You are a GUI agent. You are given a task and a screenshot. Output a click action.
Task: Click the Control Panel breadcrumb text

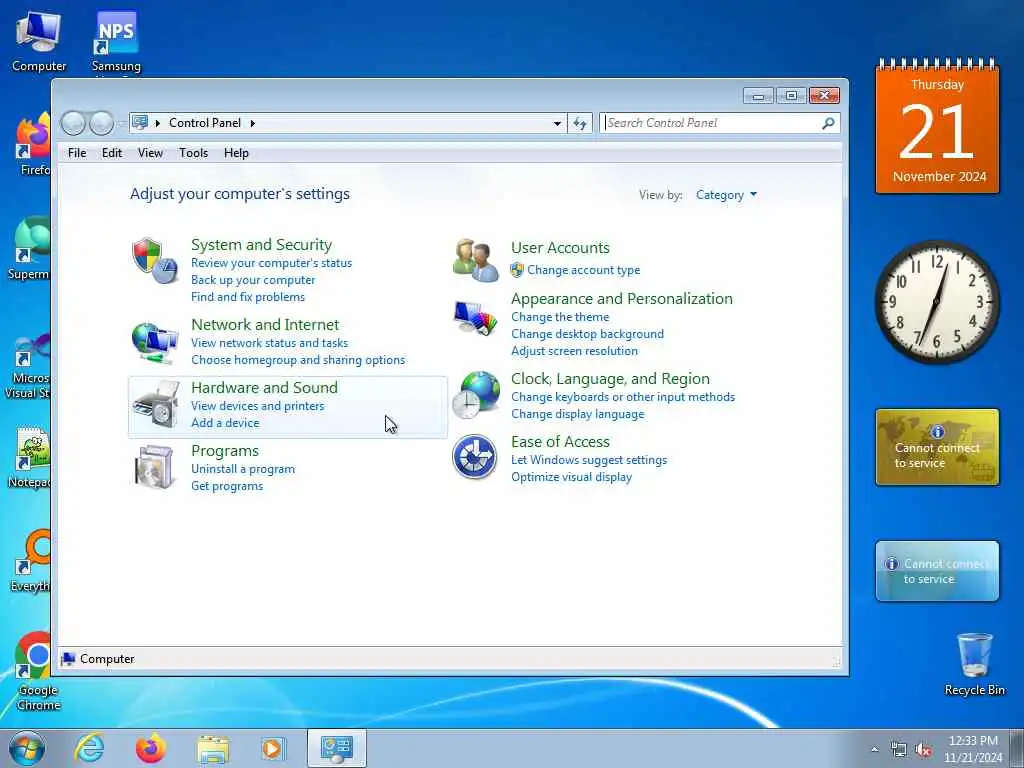pyautogui.click(x=205, y=123)
